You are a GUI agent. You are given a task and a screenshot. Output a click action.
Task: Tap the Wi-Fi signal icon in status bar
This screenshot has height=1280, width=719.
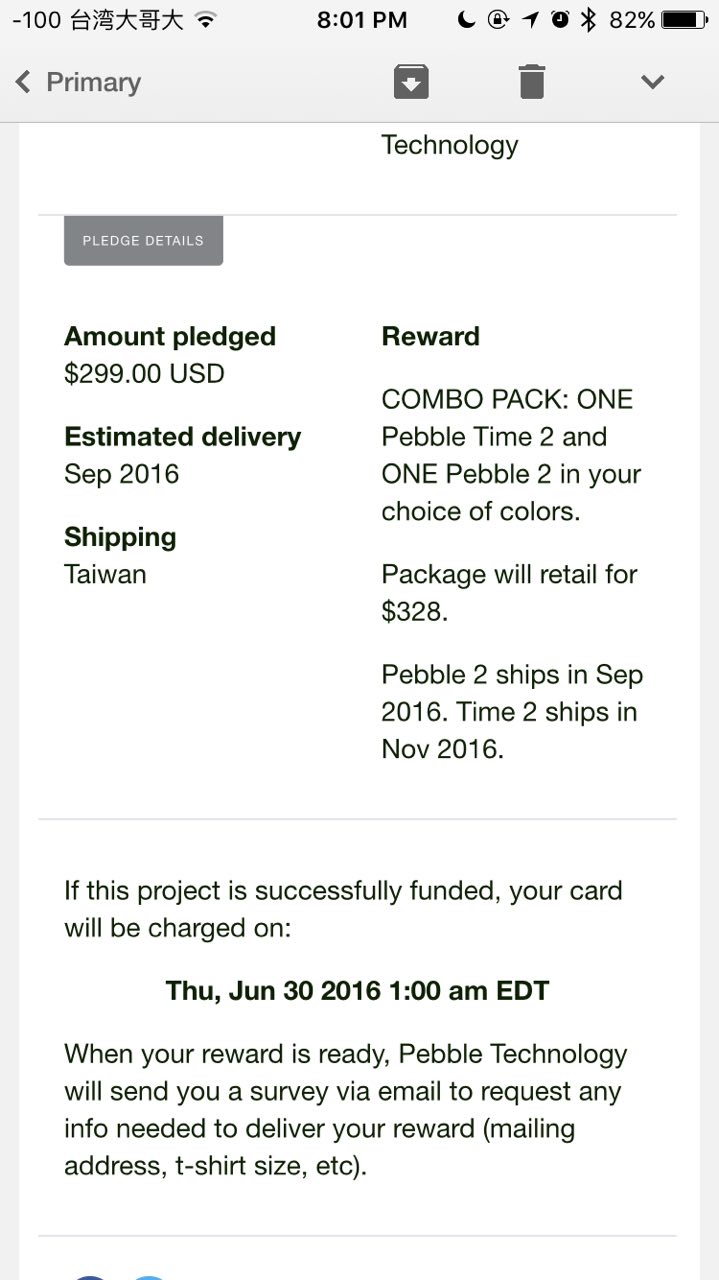click(x=206, y=20)
